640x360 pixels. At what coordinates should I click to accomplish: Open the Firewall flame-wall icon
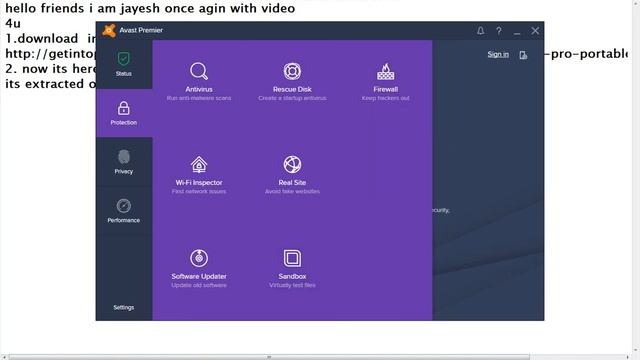[x=385, y=71]
